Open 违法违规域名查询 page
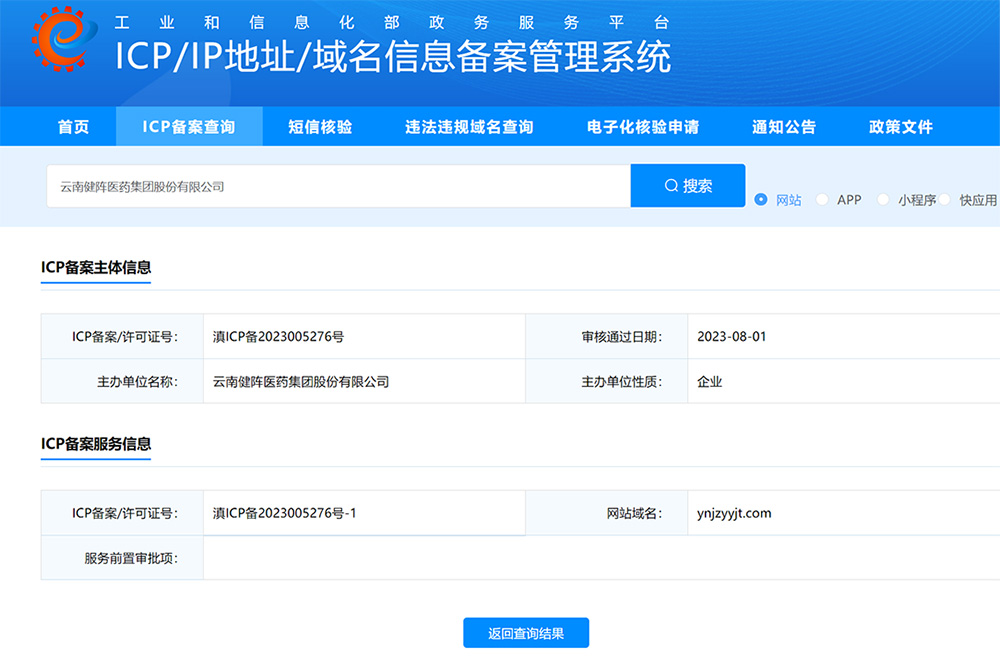 tap(469, 127)
